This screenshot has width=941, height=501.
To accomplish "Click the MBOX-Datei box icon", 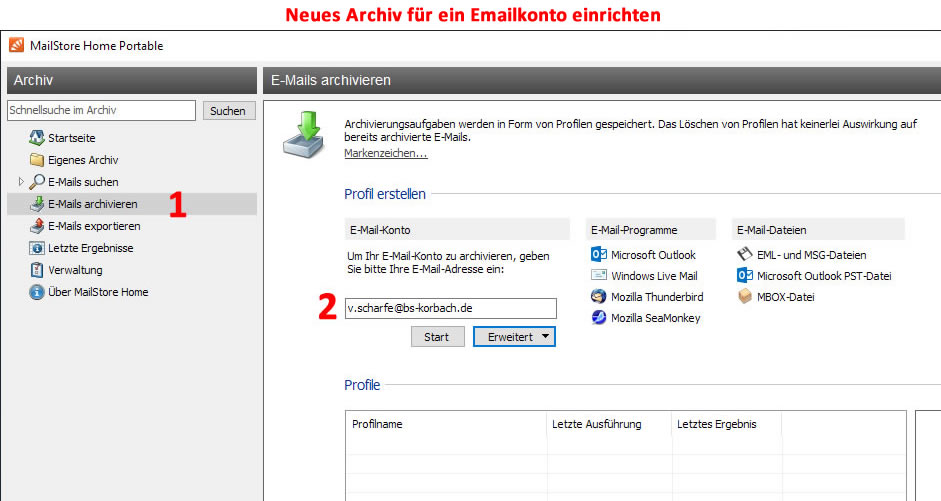I will point(744,296).
